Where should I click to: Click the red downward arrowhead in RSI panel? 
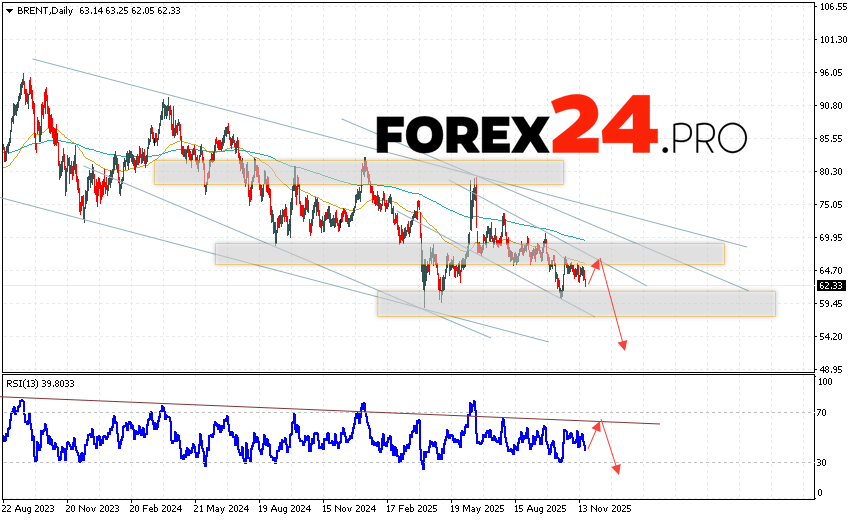point(617,468)
